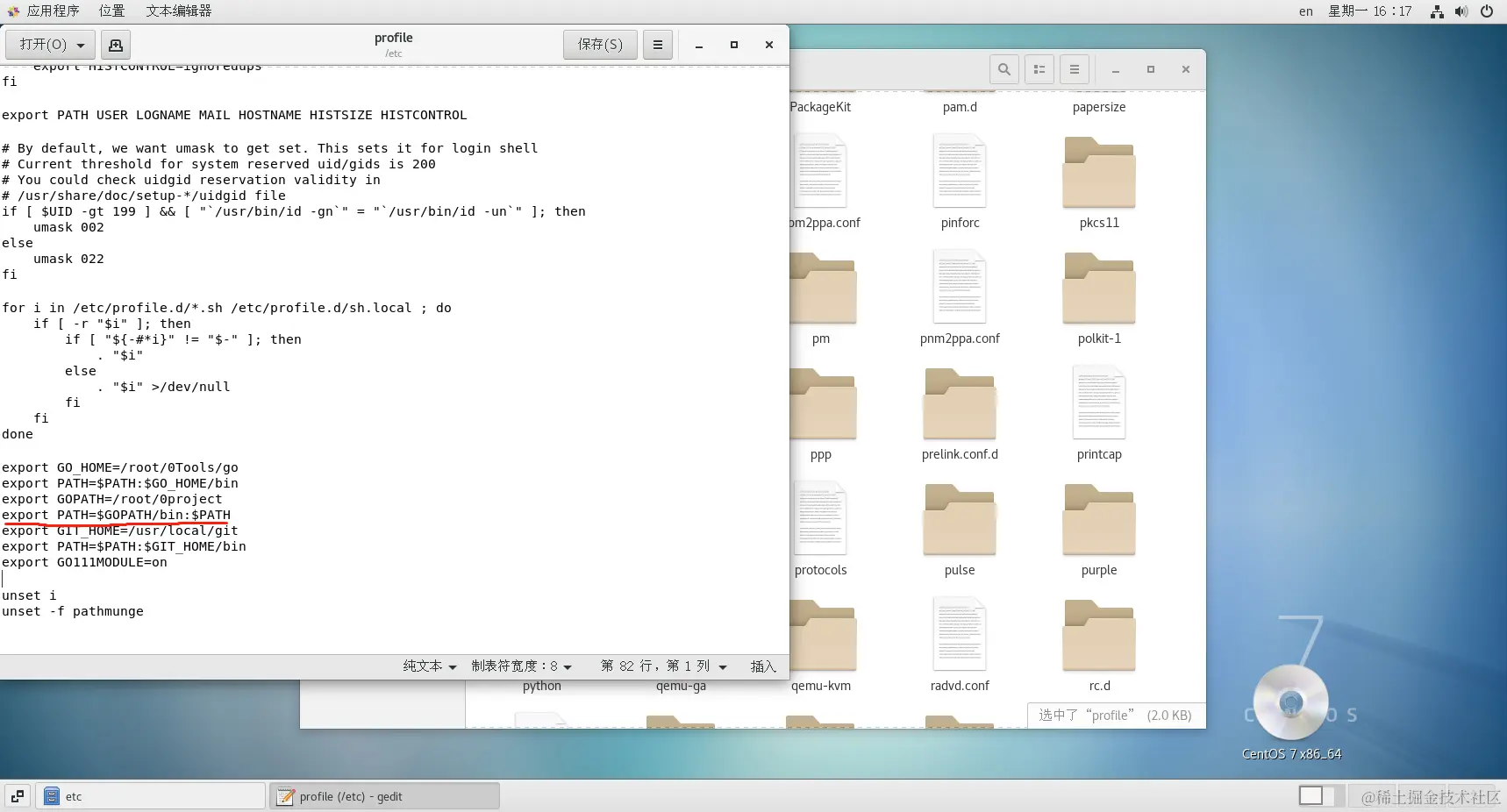Change tab width via 制表符宽度 dropdown
This screenshot has width=1507, height=812.
pos(521,666)
